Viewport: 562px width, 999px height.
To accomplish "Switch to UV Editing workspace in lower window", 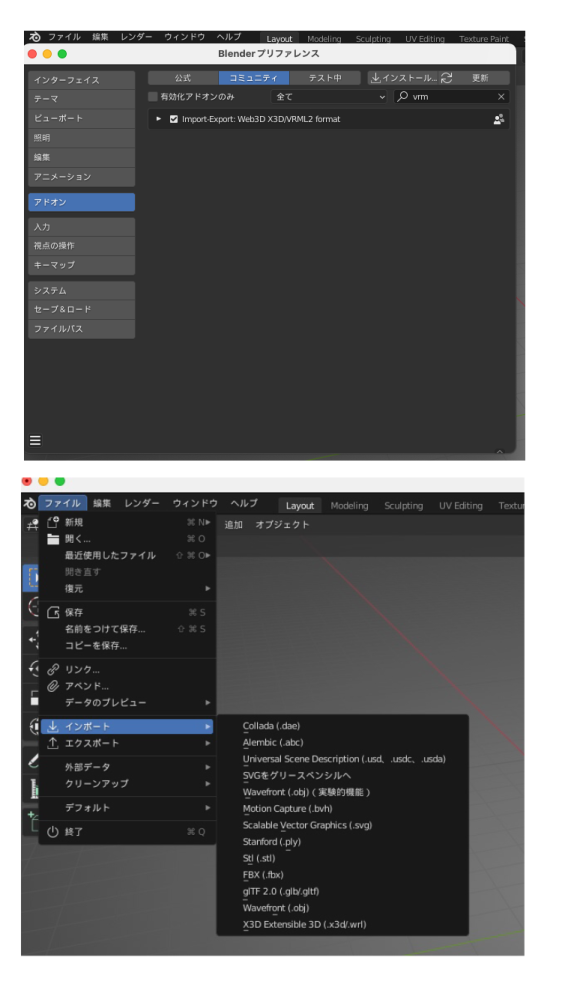I will pyautogui.click(x=461, y=506).
